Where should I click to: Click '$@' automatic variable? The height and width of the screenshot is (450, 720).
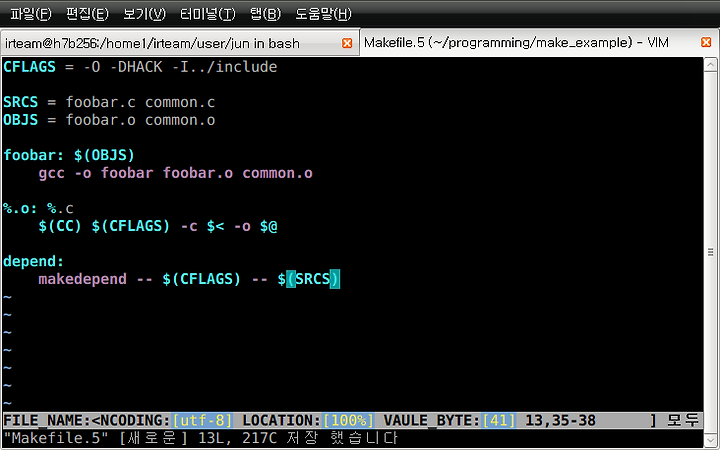[269, 226]
